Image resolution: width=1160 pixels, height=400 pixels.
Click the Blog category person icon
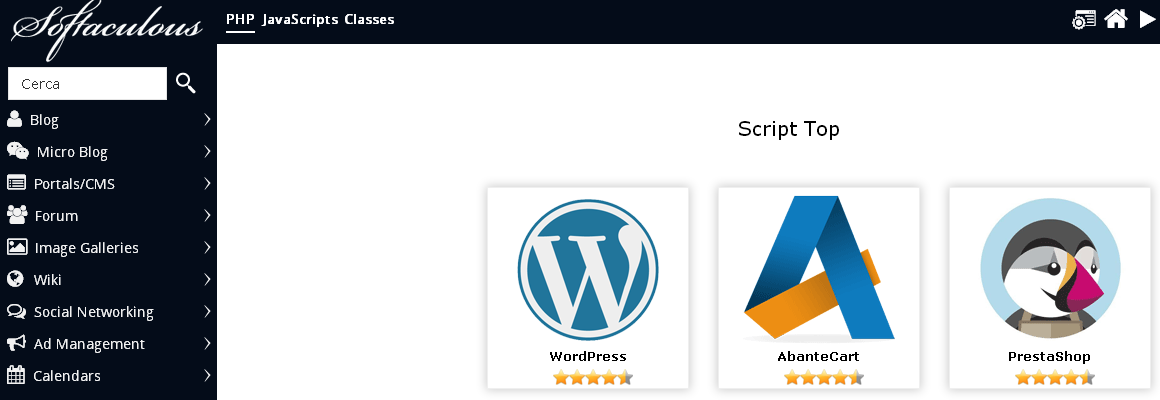click(14, 119)
